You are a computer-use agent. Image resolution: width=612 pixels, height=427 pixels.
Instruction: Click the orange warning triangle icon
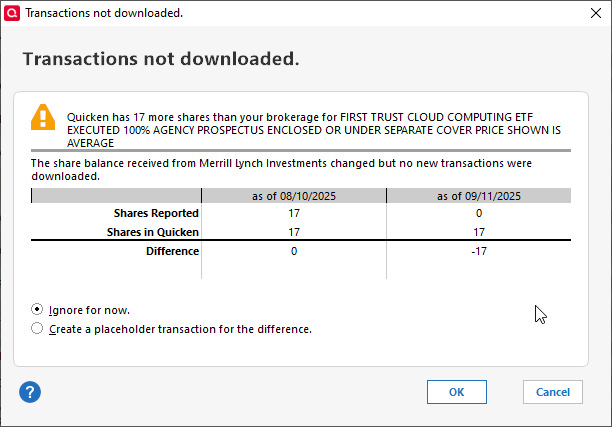click(x=44, y=117)
